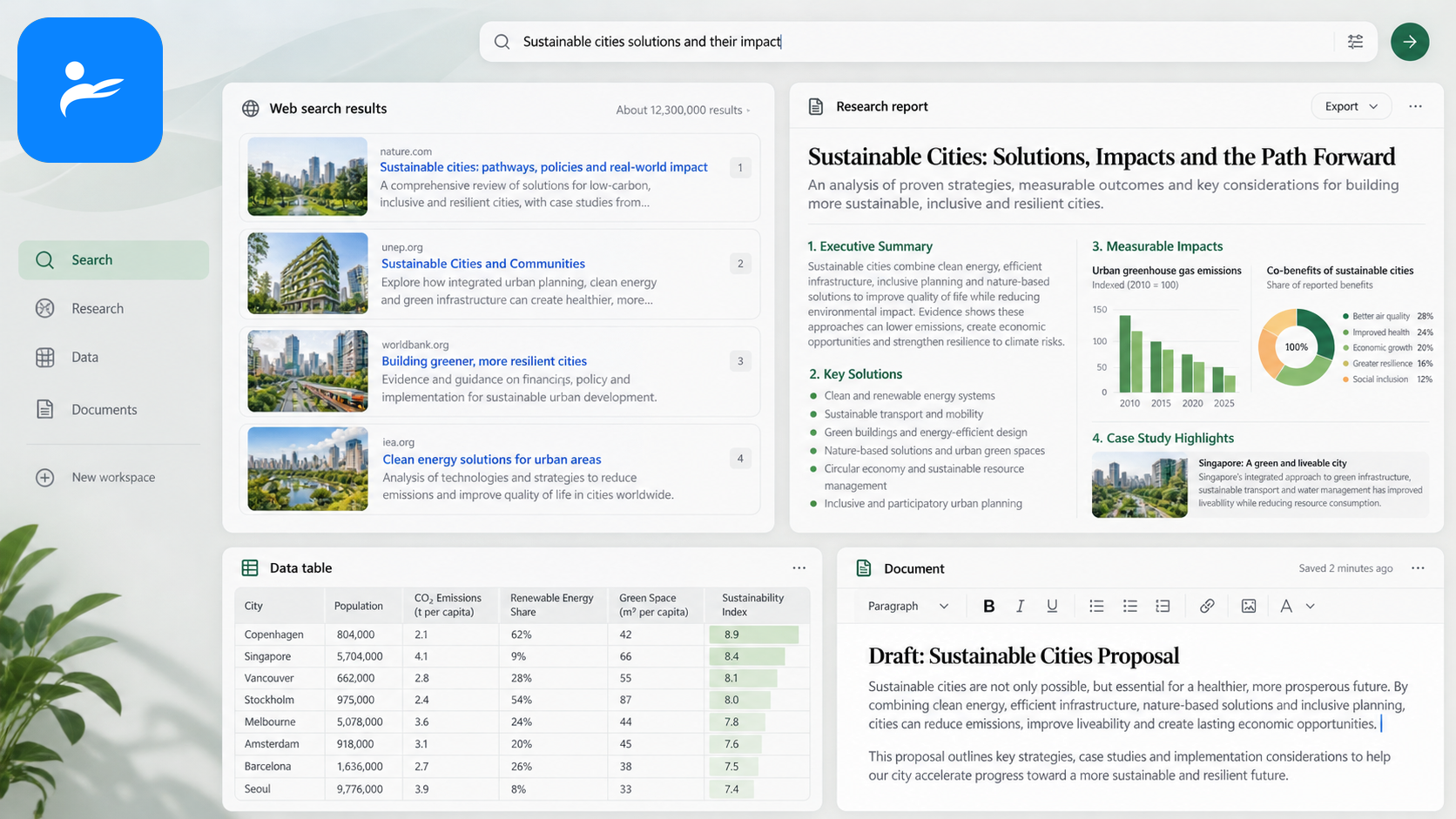The height and width of the screenshot is (819, 1456).
Task: Open the Building greener, more resilient cities link
Action: [484, 361]
